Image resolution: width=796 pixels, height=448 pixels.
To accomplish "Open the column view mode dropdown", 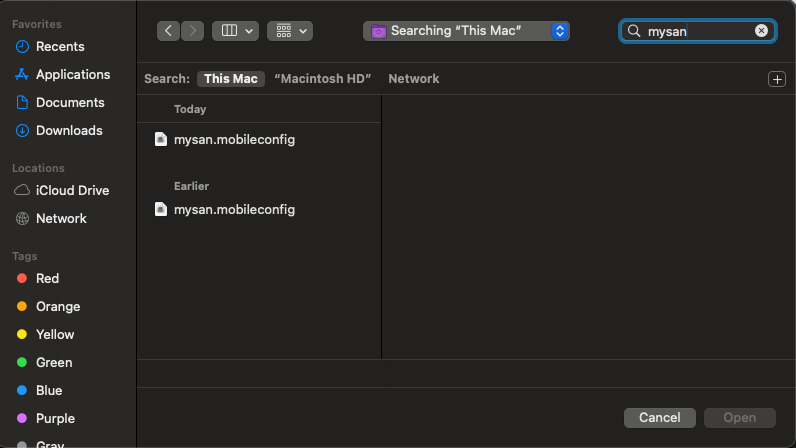I will point(236,31).
